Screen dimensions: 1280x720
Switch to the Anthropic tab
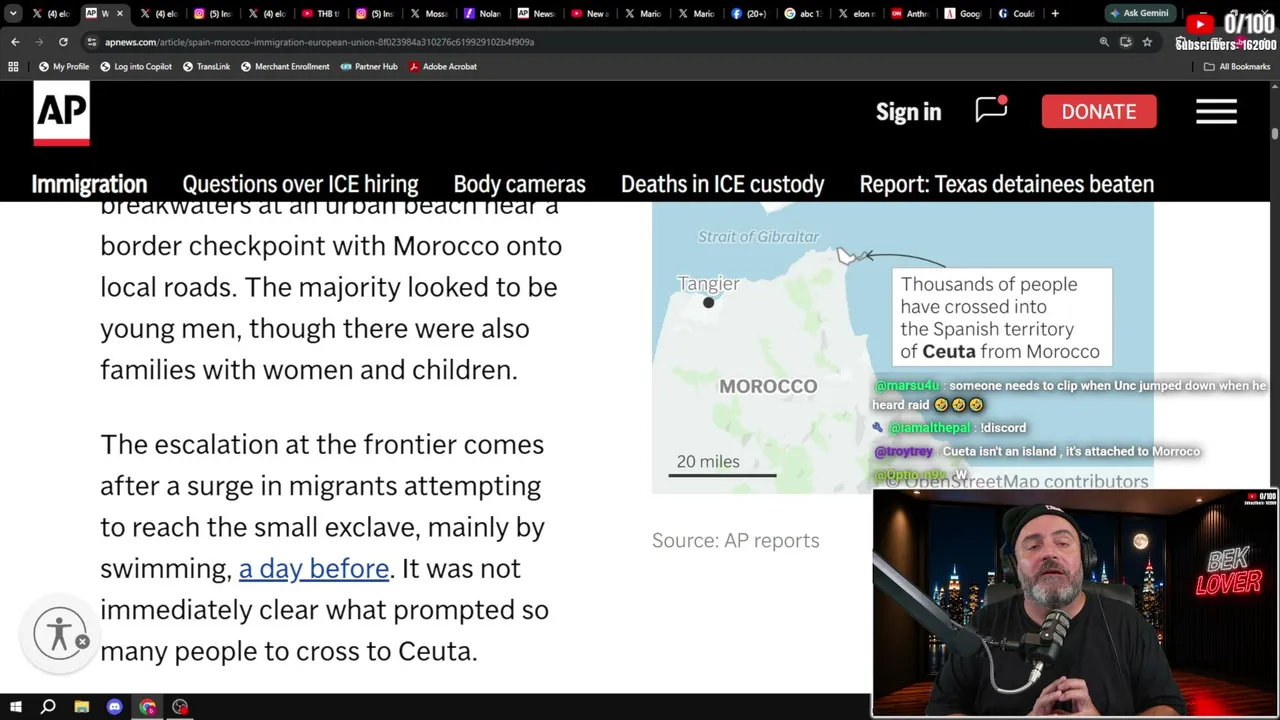(913, 14)
